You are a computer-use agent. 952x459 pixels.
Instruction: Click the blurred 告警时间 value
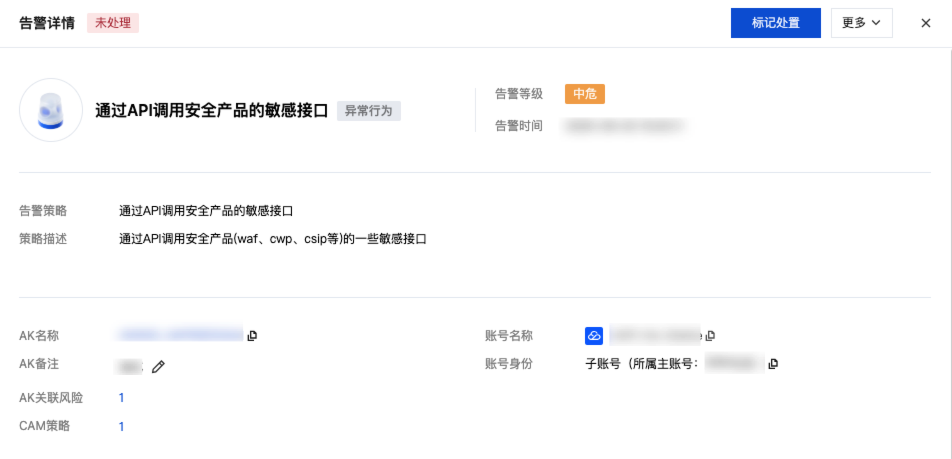point(624,126)
